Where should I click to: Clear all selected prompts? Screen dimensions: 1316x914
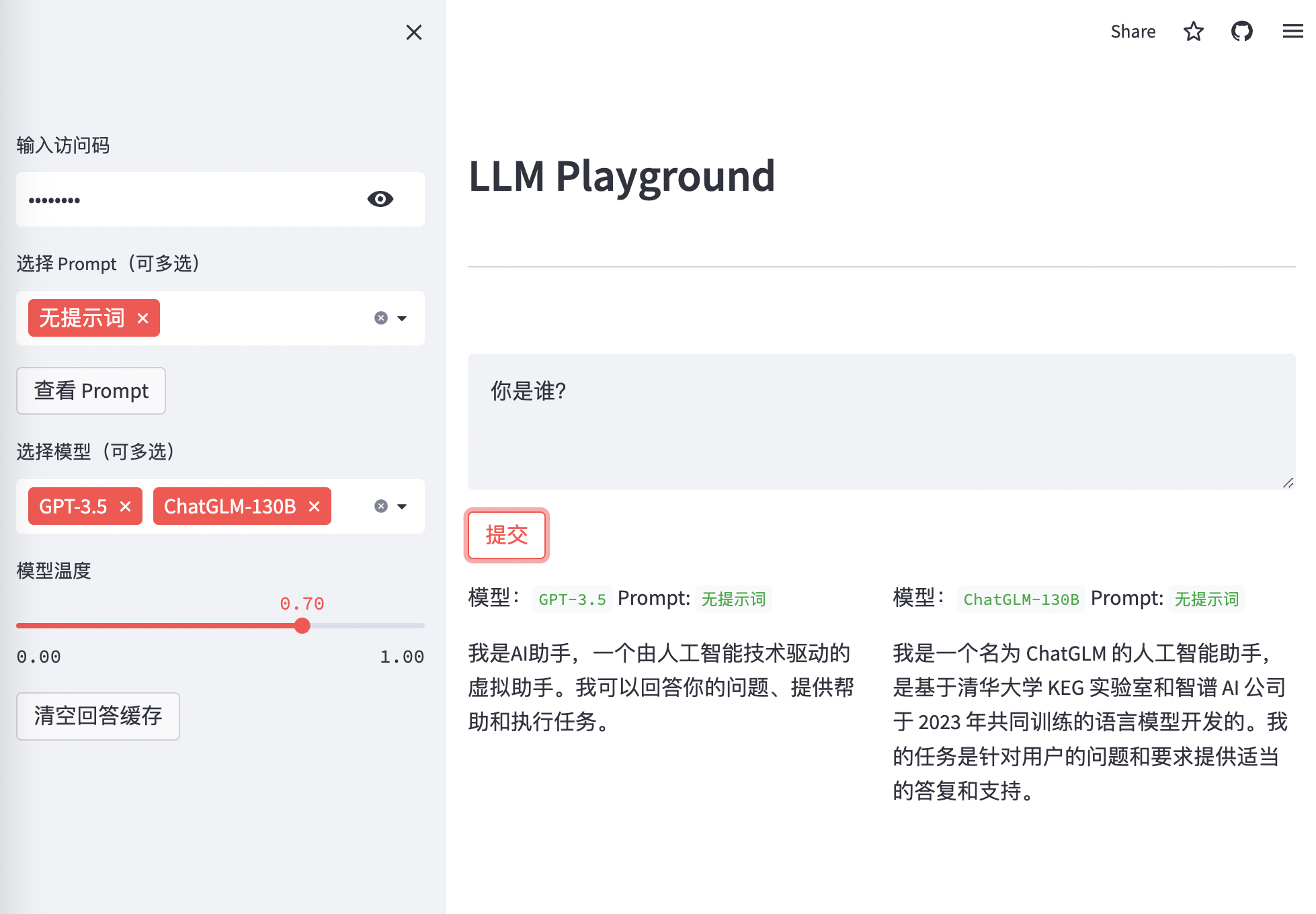(x=381, y=318)
